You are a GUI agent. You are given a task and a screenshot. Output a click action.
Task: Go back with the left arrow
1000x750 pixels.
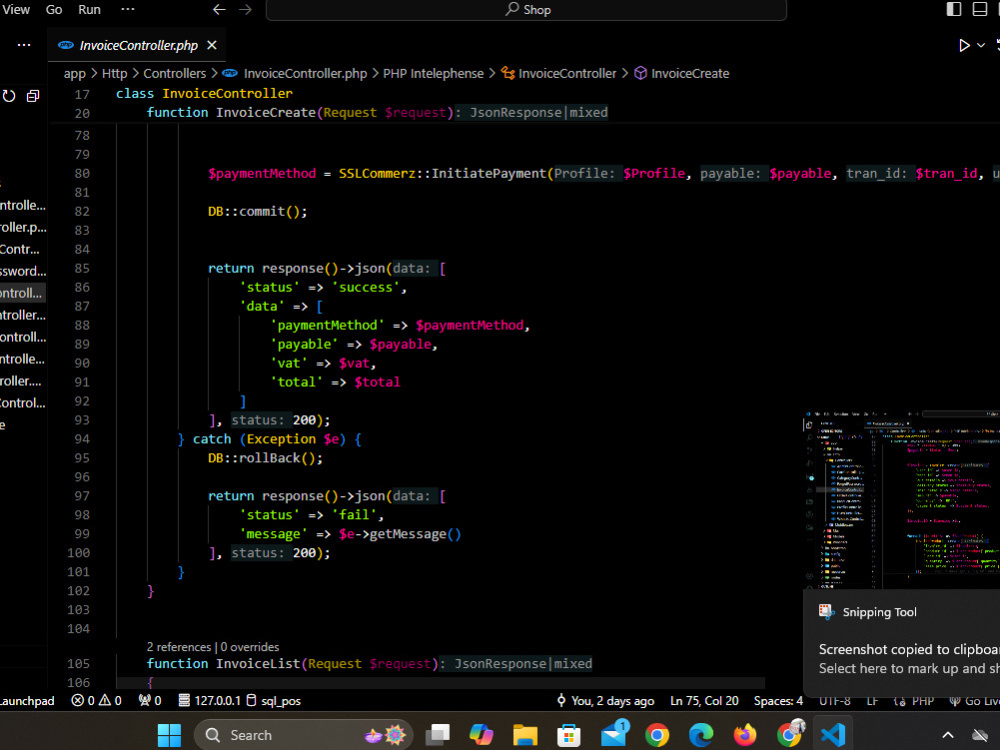pyautogui.click(x=219, y=10)
